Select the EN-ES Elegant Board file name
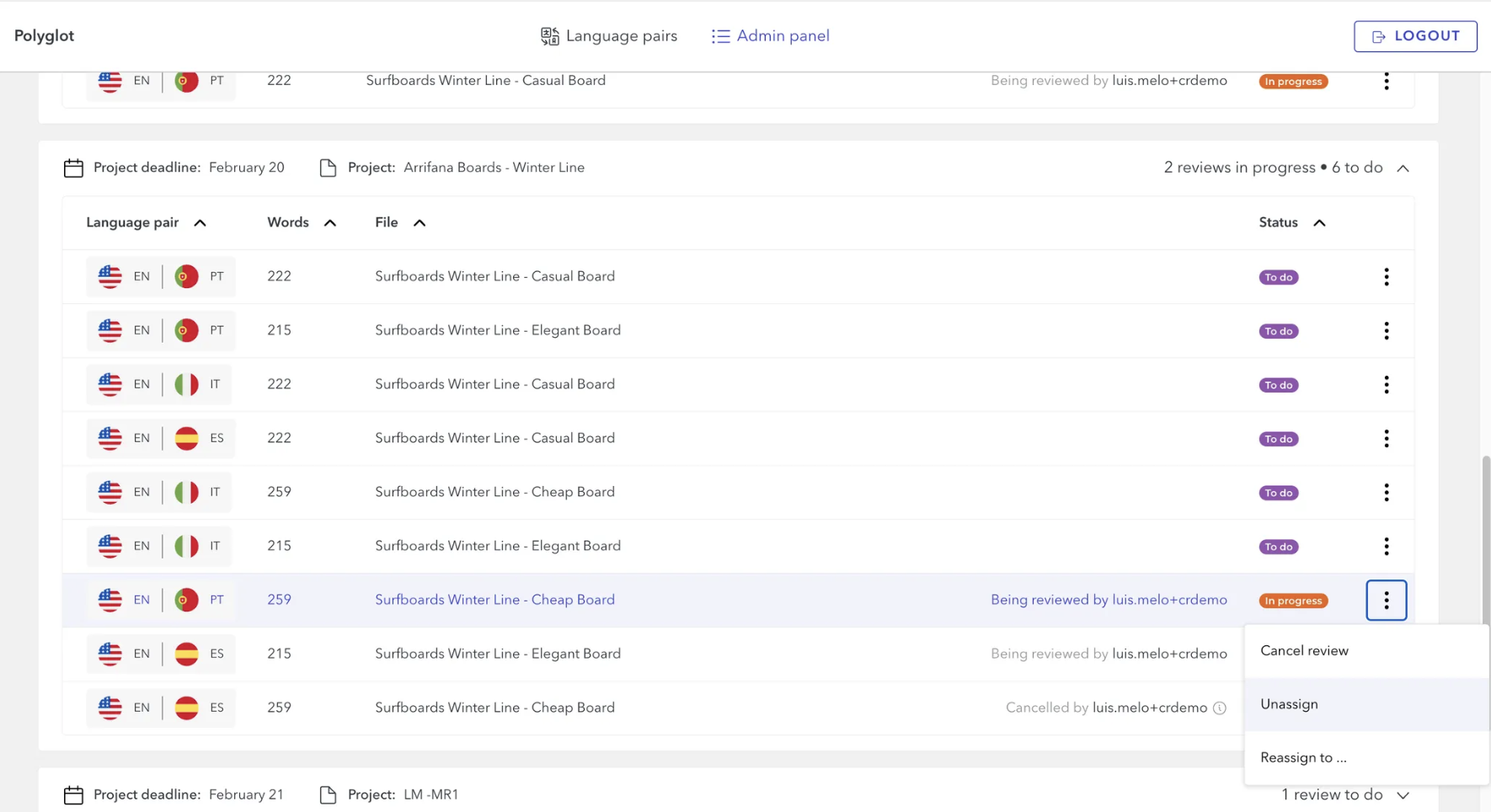 (x=498, y=654)
